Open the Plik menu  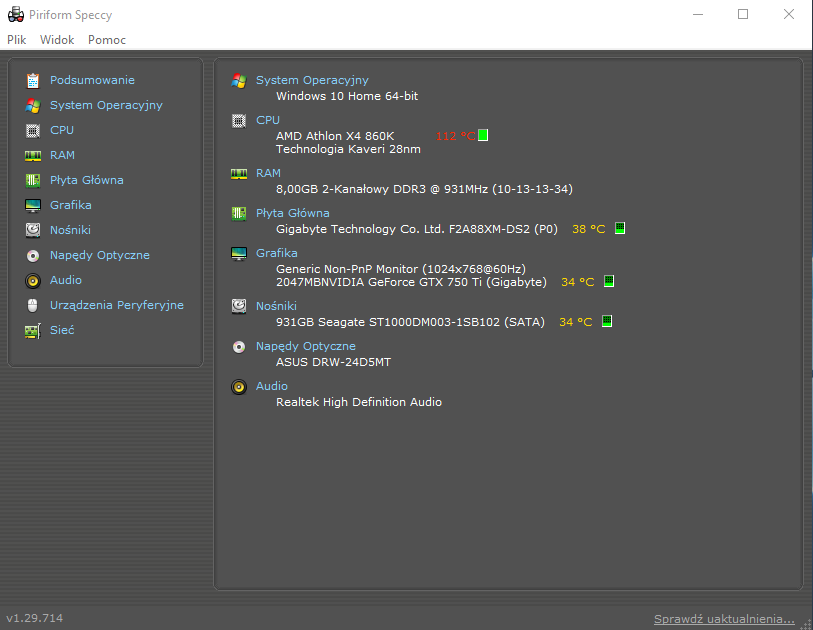[x=17, y=40]
